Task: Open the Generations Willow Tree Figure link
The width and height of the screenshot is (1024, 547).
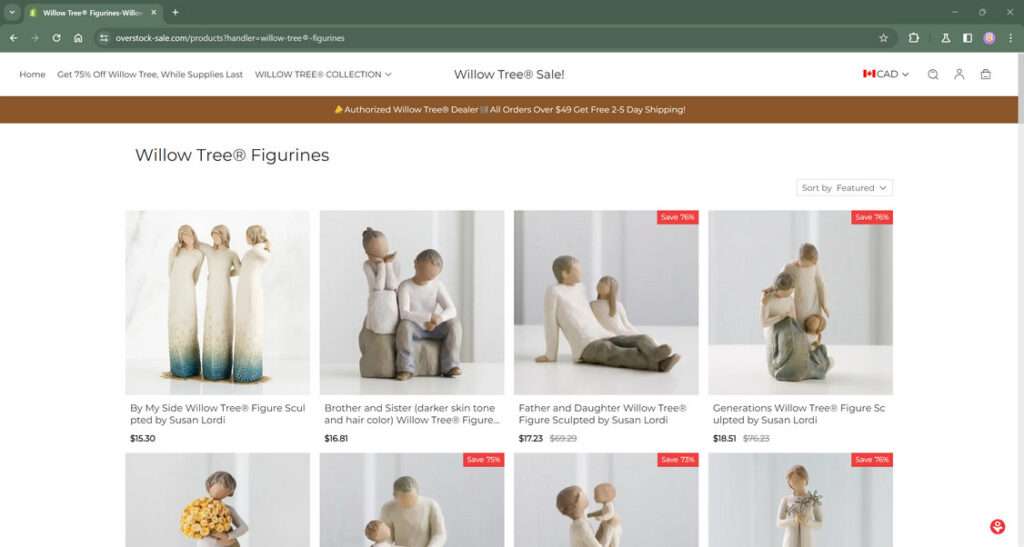Action: 799,414
